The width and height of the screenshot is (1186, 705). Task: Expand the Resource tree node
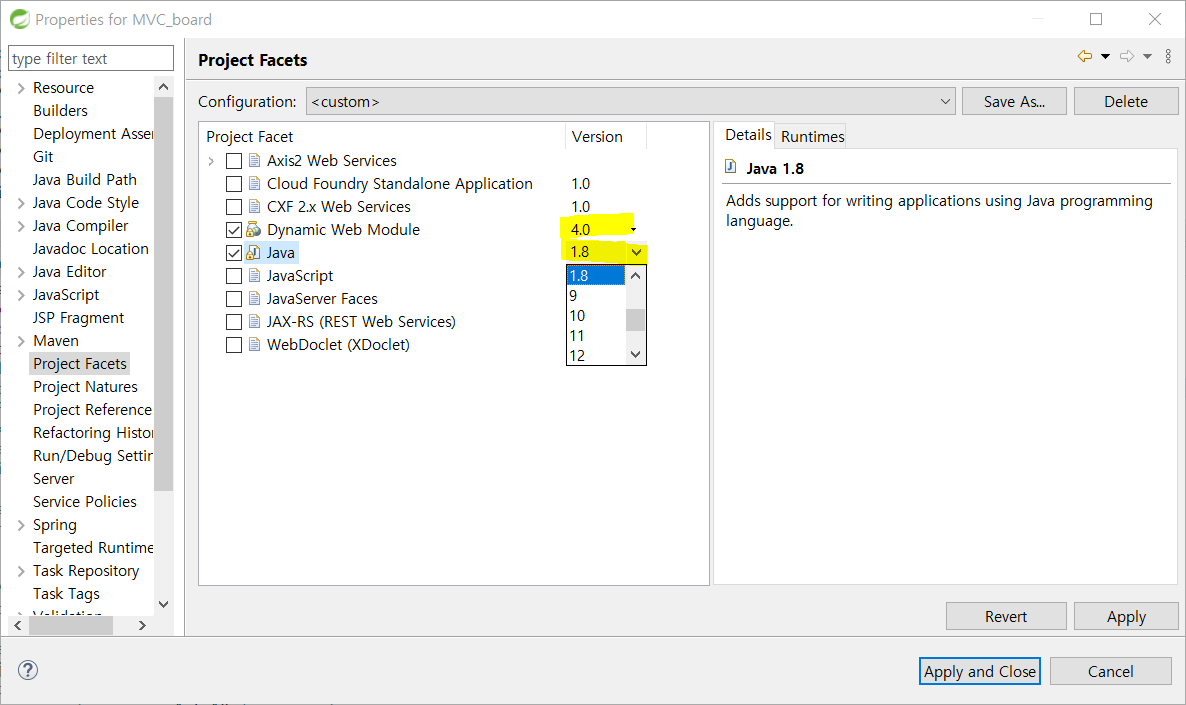[x=21, y=89]
